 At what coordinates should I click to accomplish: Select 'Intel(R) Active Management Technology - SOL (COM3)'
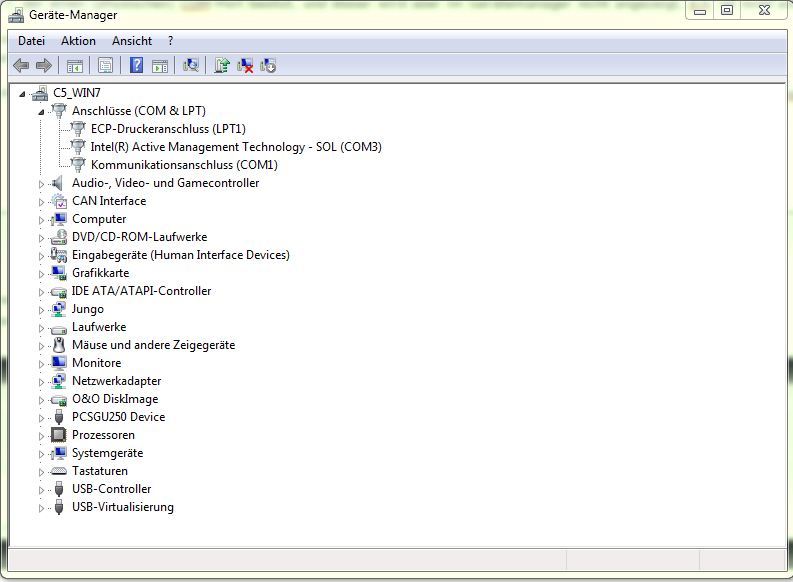[x=236, y=147]
